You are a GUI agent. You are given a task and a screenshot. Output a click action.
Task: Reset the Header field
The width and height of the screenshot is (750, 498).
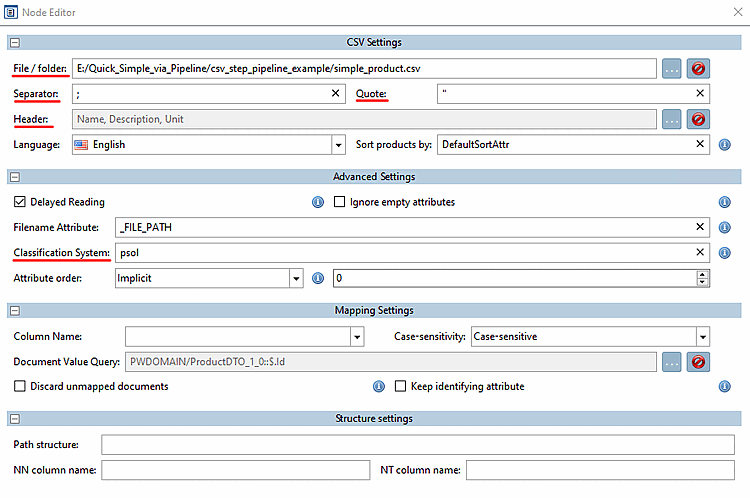698,119
